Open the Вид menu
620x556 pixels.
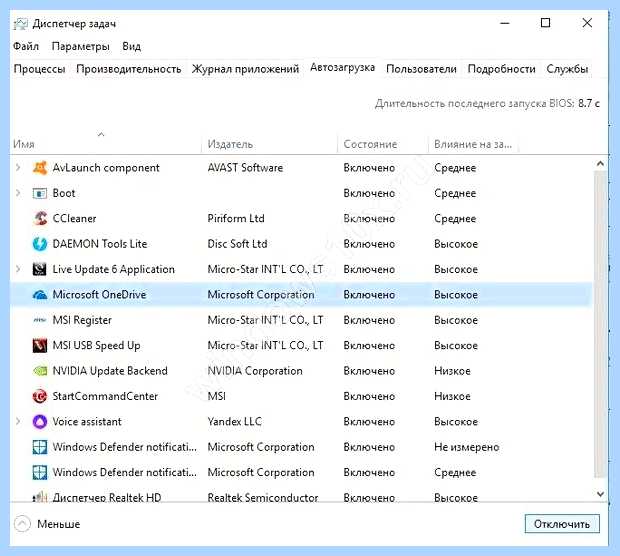131,46
